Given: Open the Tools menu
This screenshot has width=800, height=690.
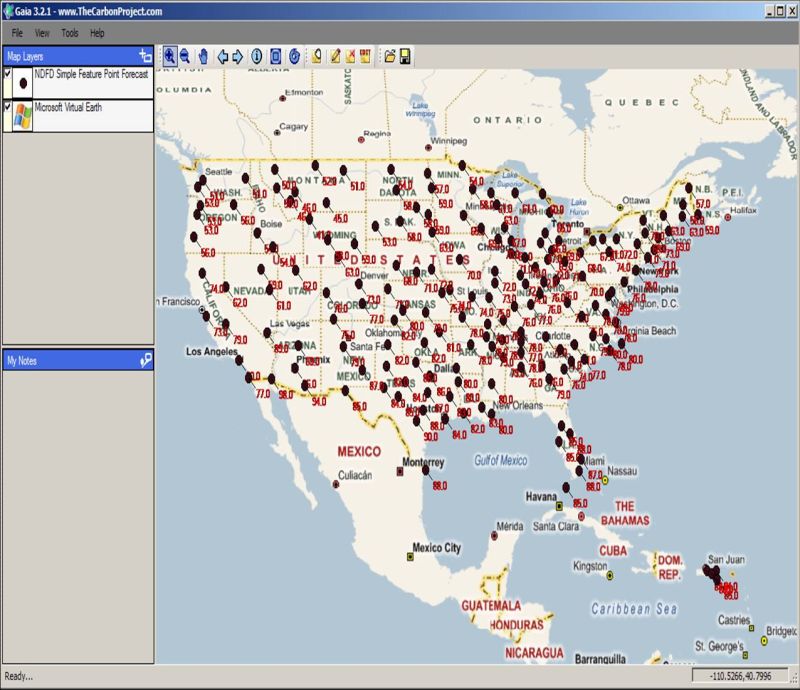Looking at the screenshot, I should [x=70, y=33].
